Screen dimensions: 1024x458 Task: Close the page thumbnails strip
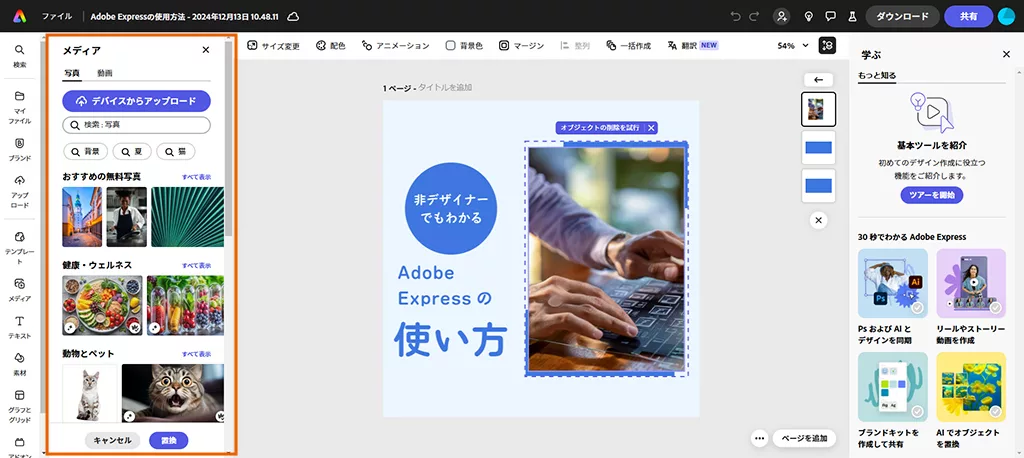[818, 220]
